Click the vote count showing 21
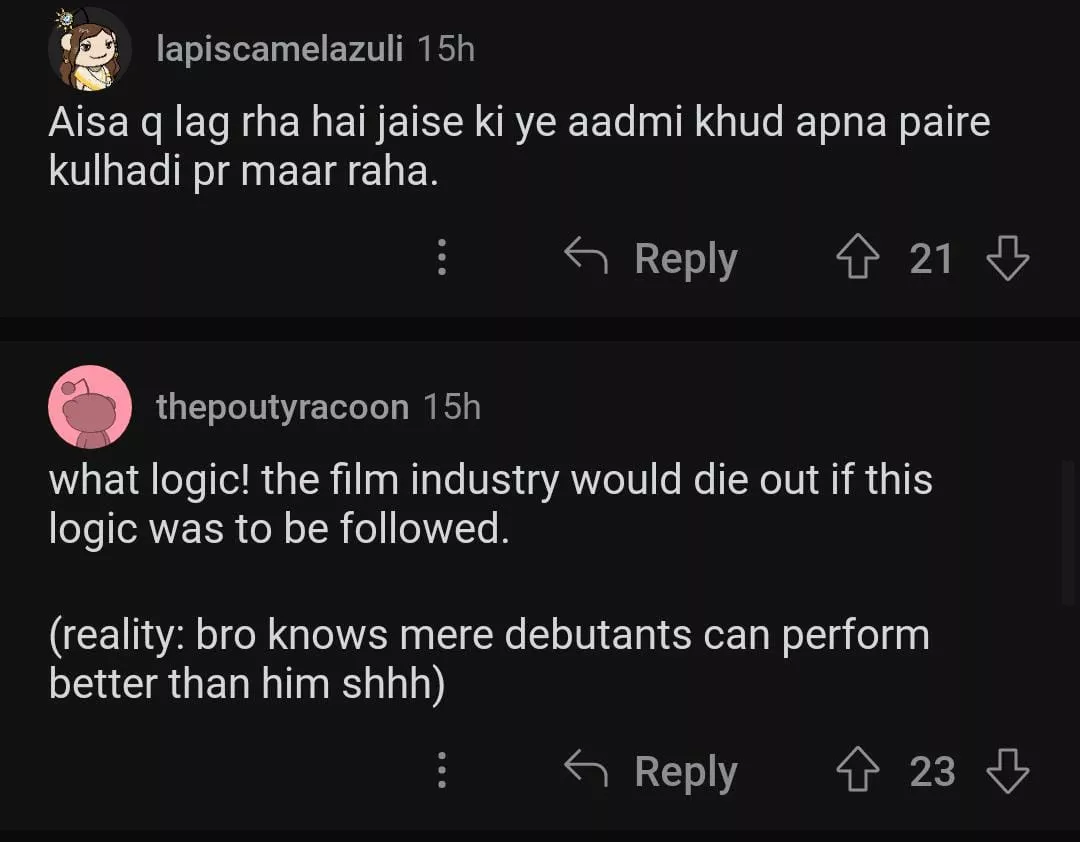 pos(931,259)
